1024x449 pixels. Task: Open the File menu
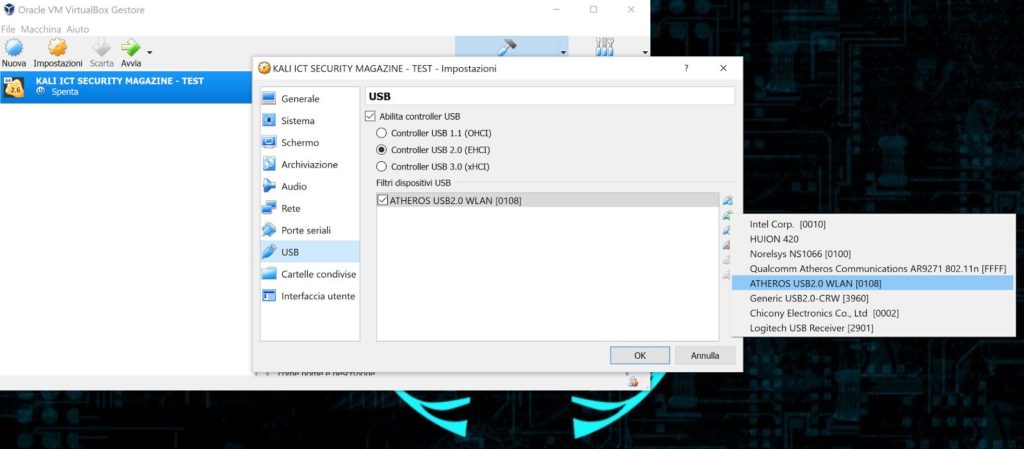8,29
